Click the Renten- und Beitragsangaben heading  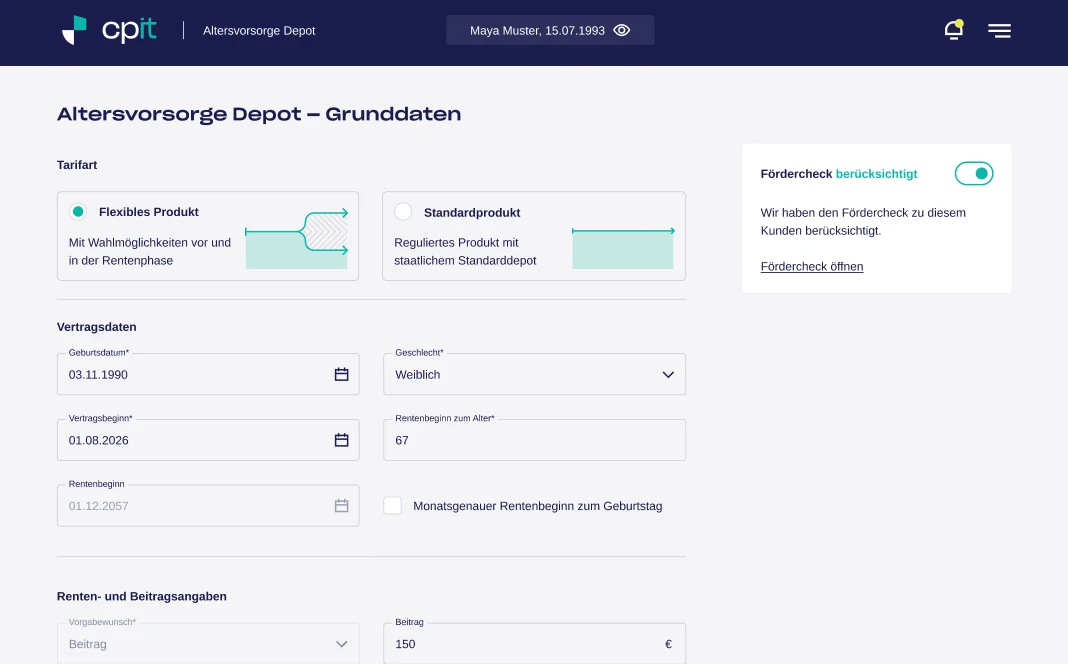tap(142, 596)
